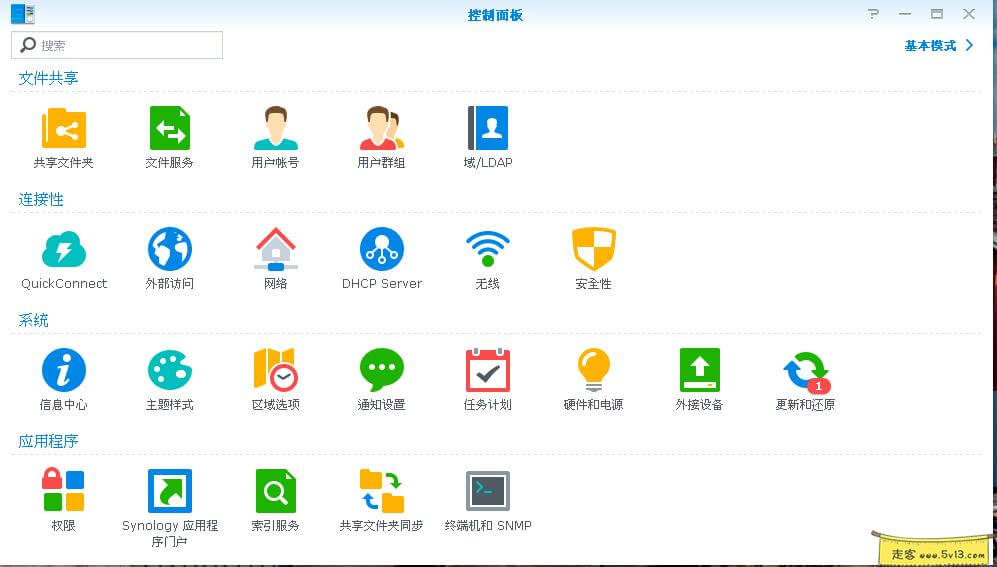Open 信息中心 info center
The image size is (997, 567).
click(x=63, y=371)
